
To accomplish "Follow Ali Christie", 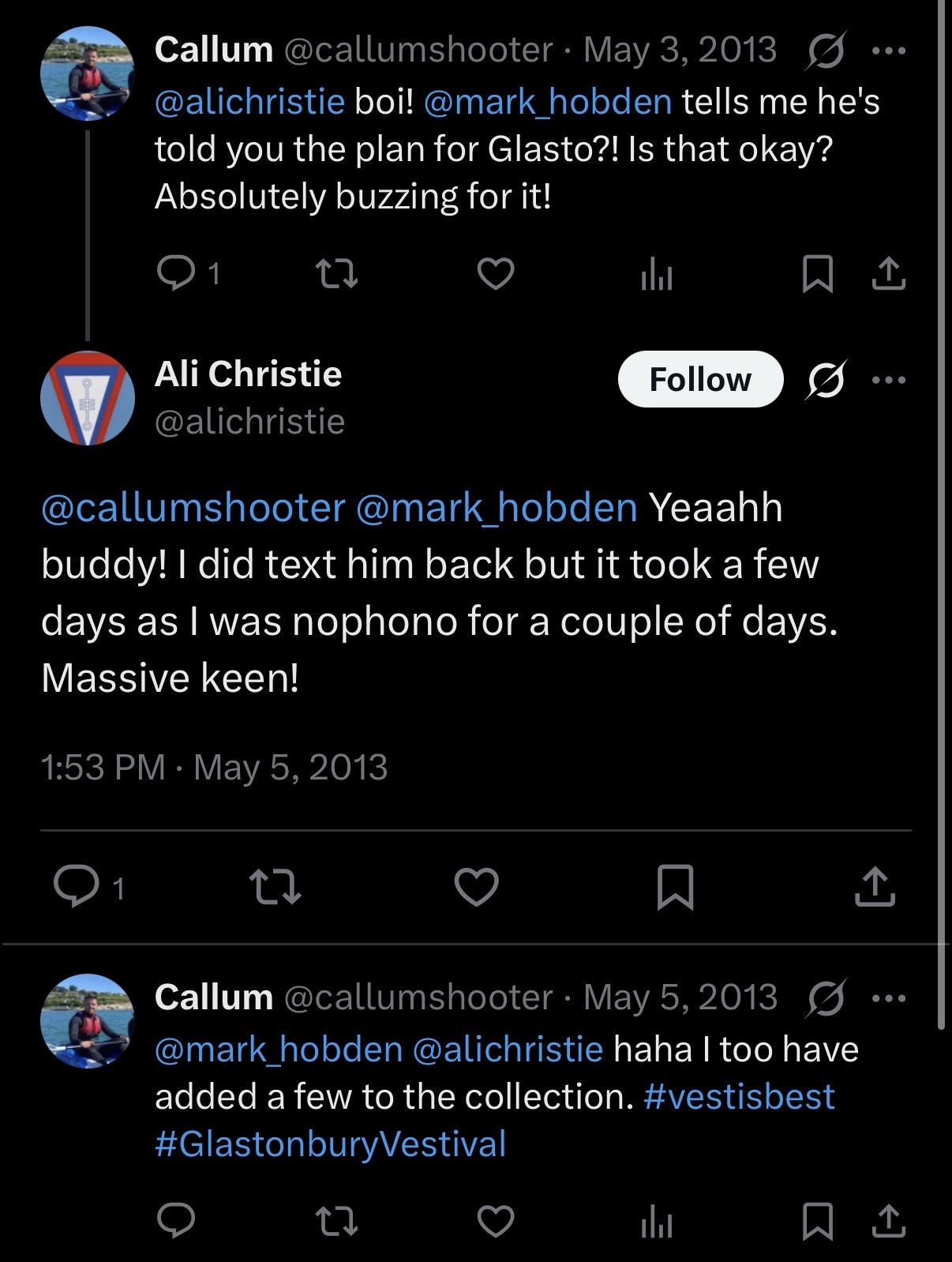I will click(700, 380).
